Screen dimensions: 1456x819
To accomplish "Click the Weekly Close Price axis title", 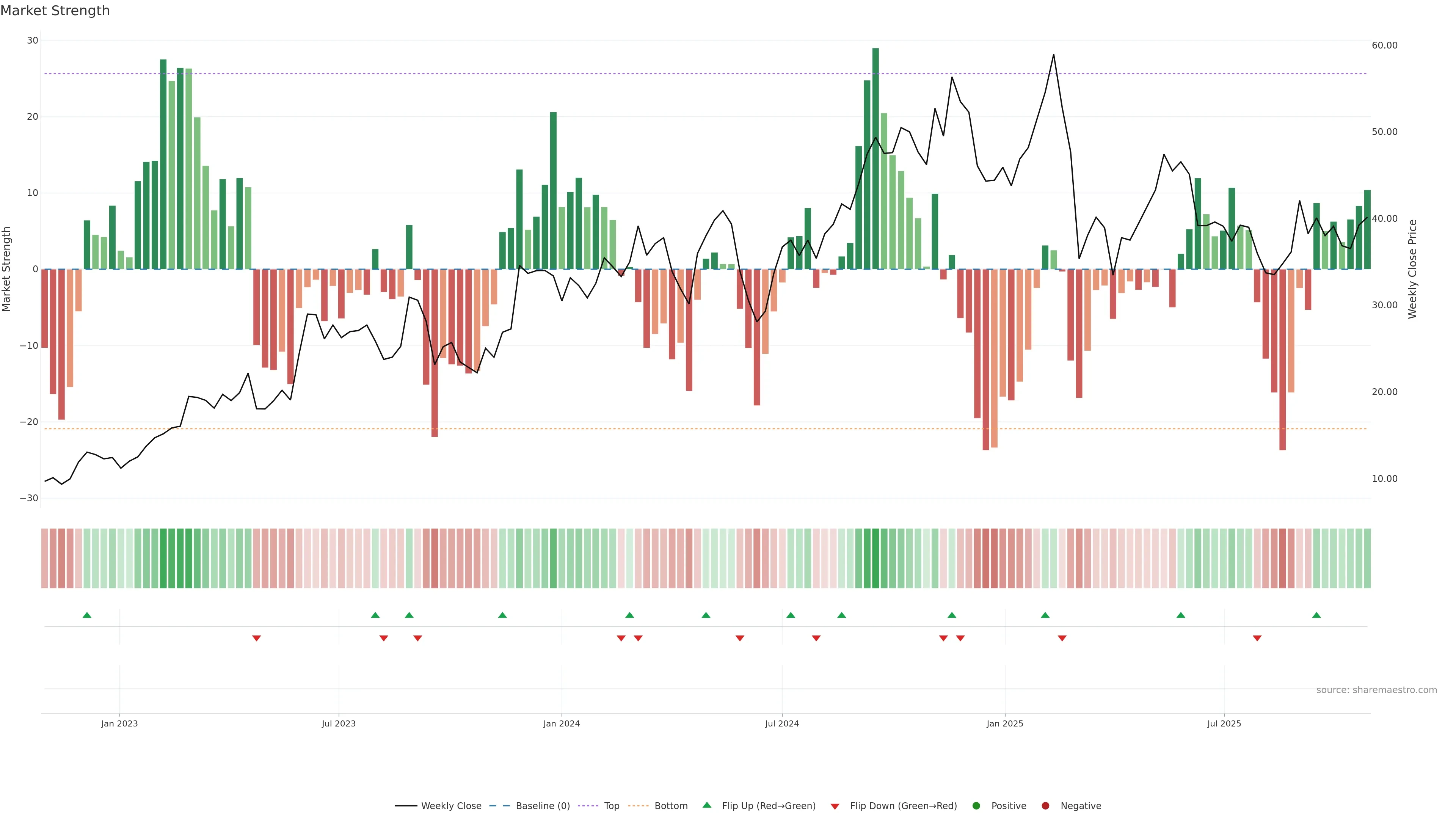I will click(x=1412, y=269).
